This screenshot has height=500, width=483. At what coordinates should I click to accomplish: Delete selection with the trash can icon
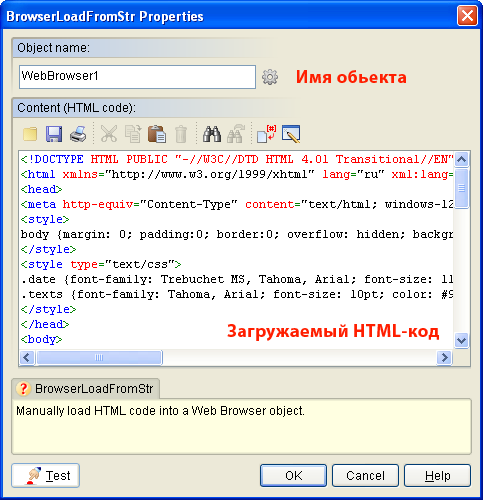[x=181, y=134]
